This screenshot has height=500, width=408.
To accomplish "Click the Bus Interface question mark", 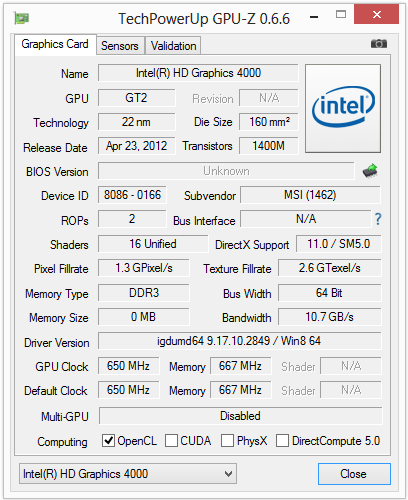I will 378,219.
